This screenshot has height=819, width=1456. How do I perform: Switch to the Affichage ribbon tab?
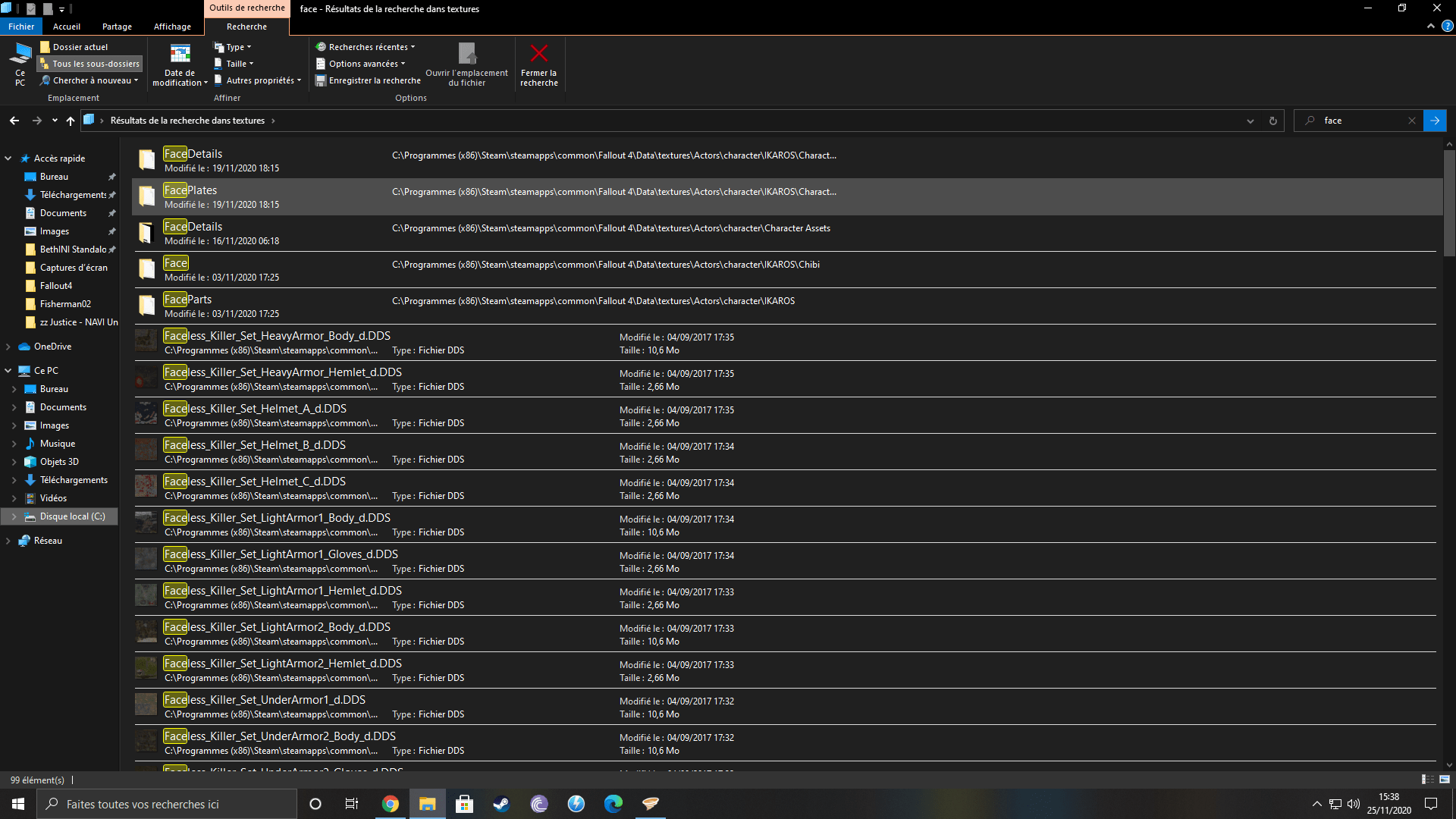172,27
